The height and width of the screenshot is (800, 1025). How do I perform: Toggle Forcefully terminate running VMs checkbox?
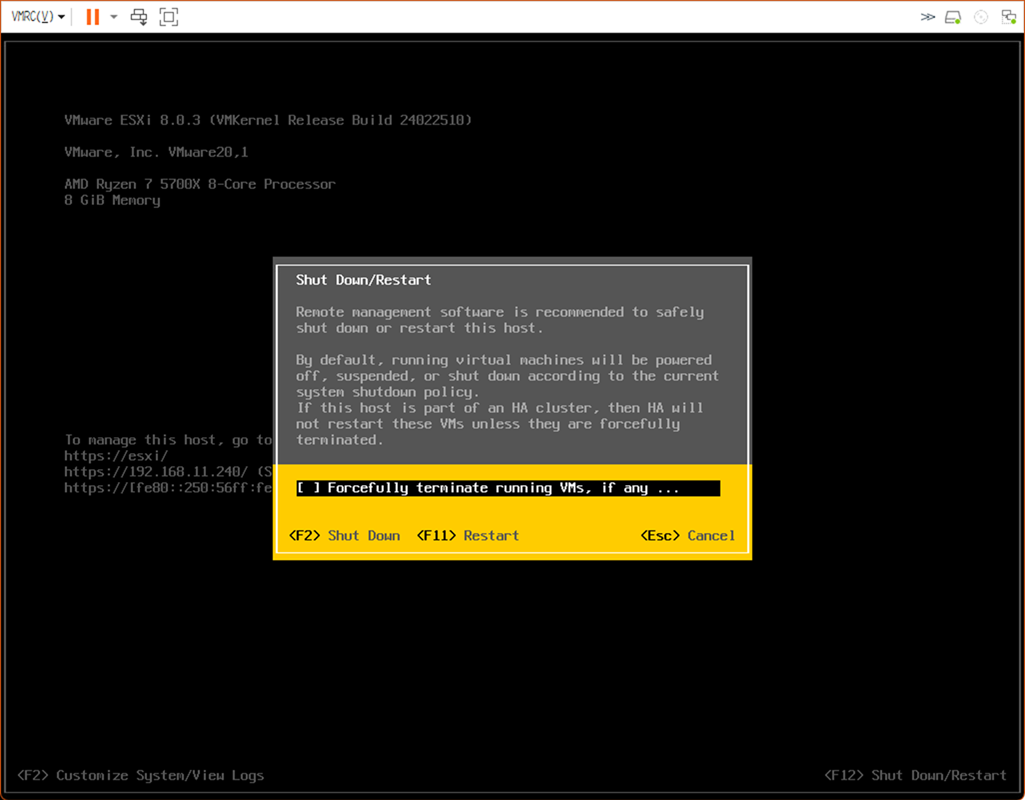click(x=508, y=488)
